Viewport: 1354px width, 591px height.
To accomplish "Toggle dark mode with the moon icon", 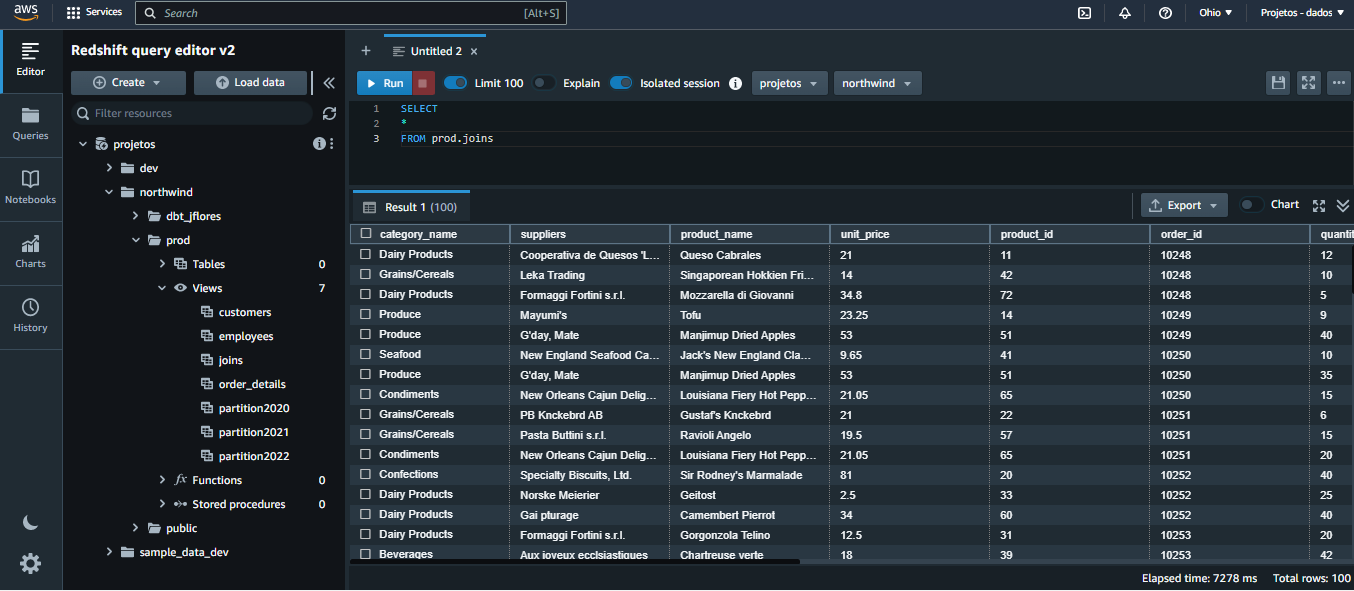I will (x=30, y=522).
